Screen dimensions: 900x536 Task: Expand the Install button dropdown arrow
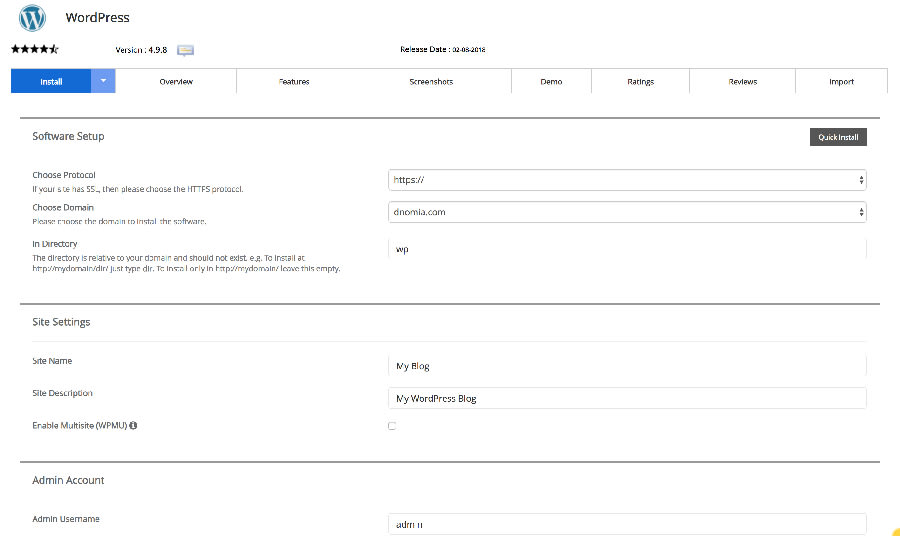103,81
